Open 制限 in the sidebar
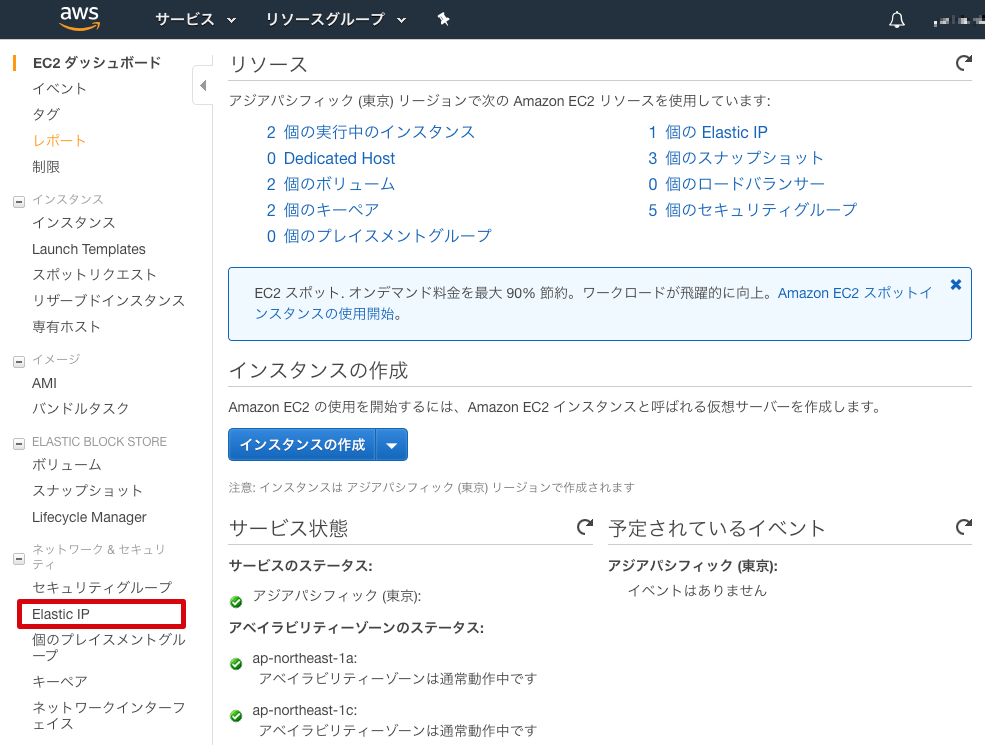 (46, 167)
